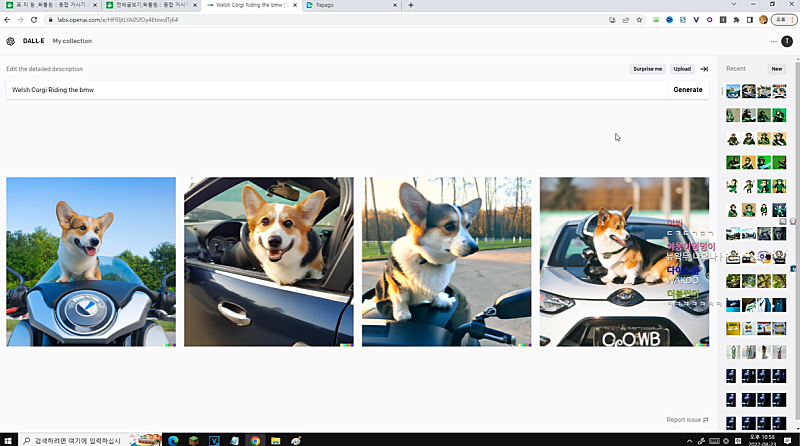Open the user account avatar 'T'
Viewport: 800px width, 446px height.
(x=787, y=41)
